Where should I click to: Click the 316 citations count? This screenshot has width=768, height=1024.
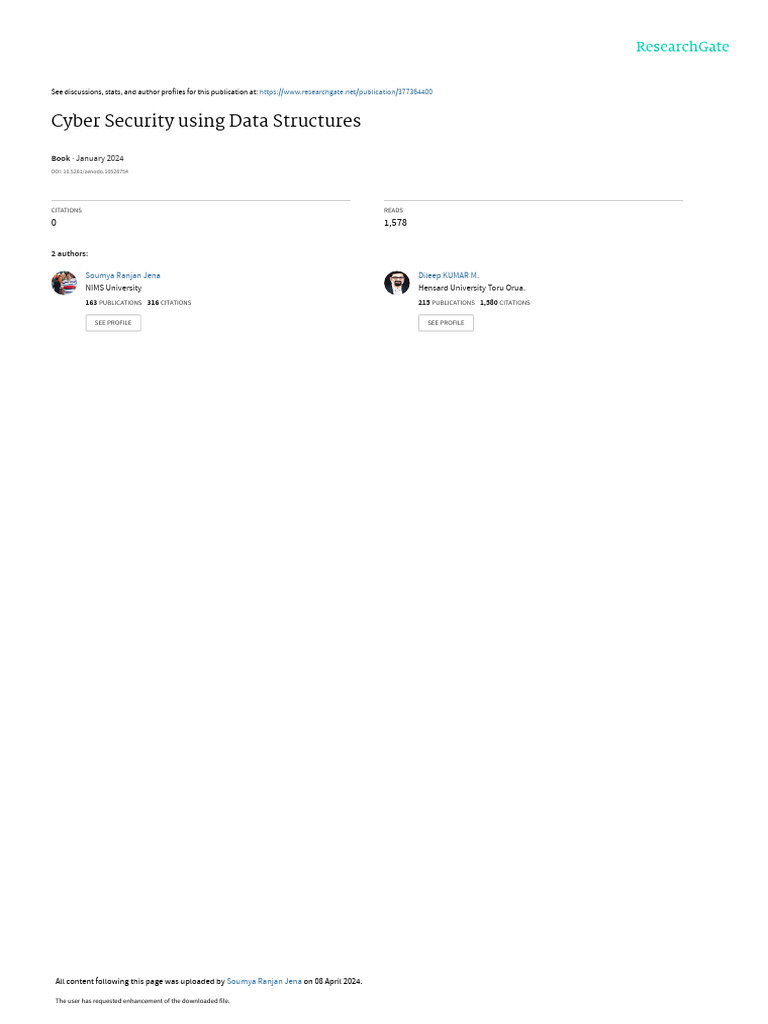point(169,303)
